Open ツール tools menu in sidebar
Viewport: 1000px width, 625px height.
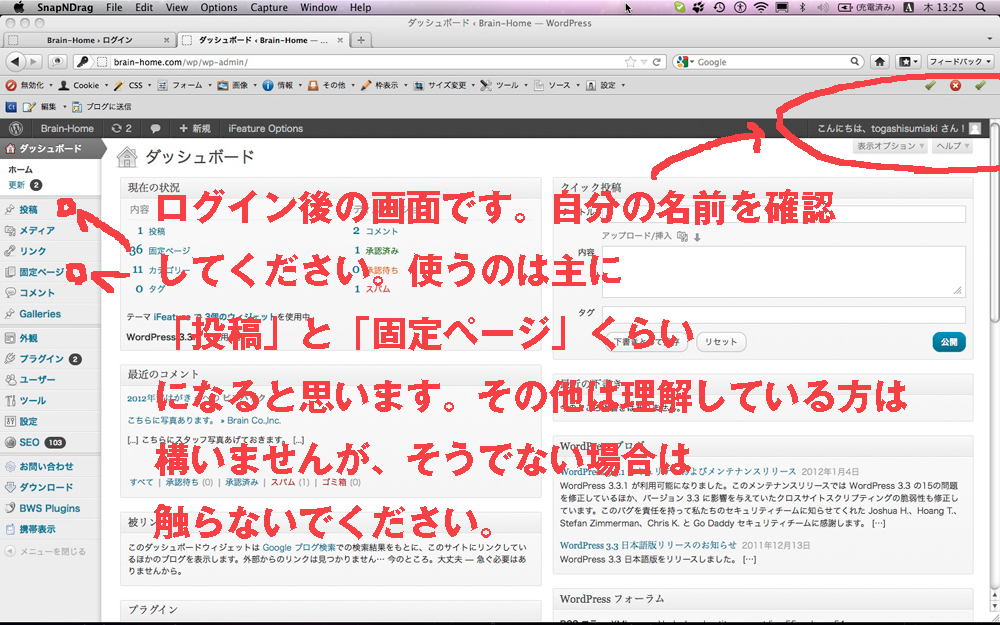[33, 401]
